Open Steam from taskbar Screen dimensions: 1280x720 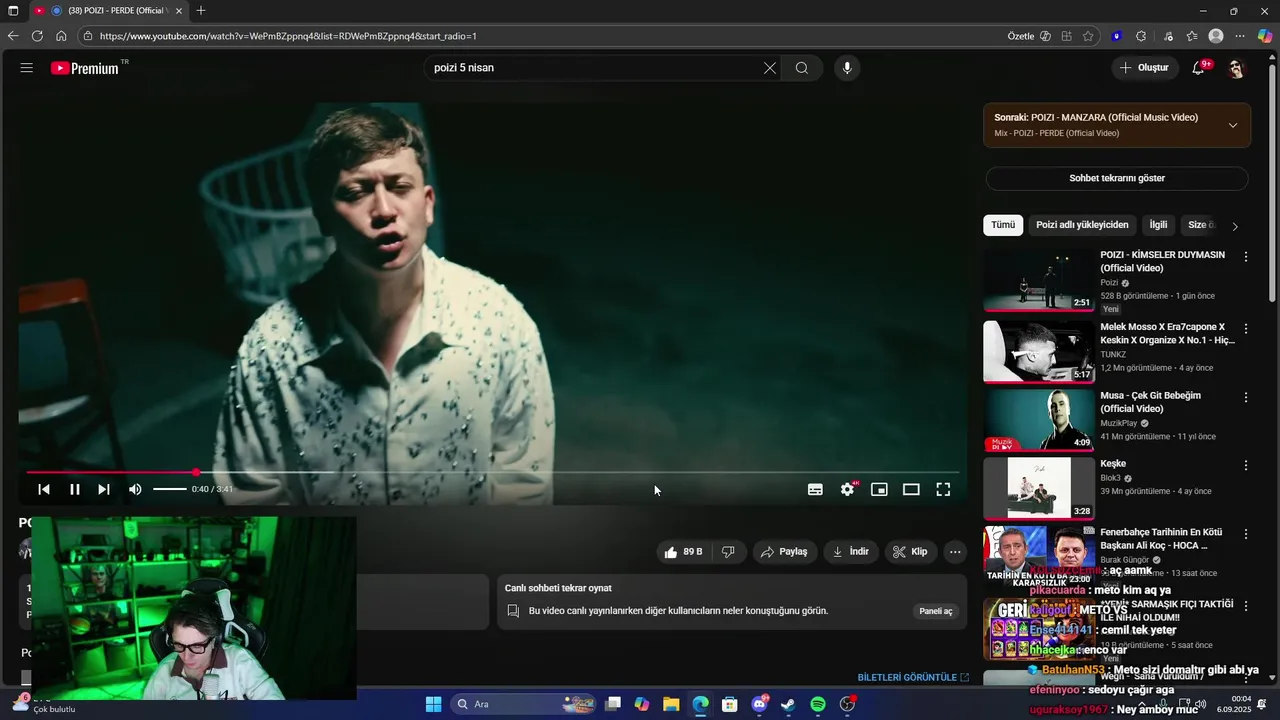[x=788, y=704]
